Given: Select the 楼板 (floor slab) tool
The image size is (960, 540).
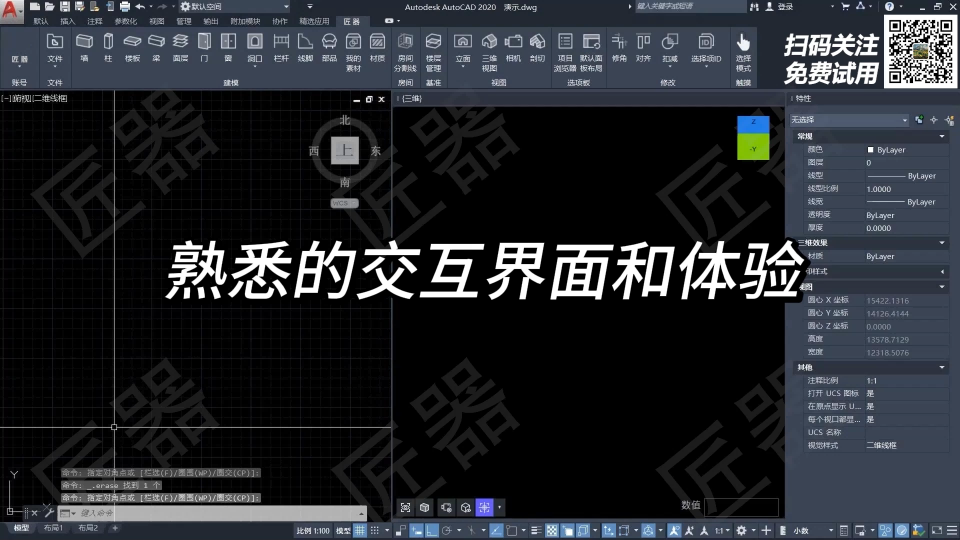Looking at the screenshot, I should (x=132, y=48).
